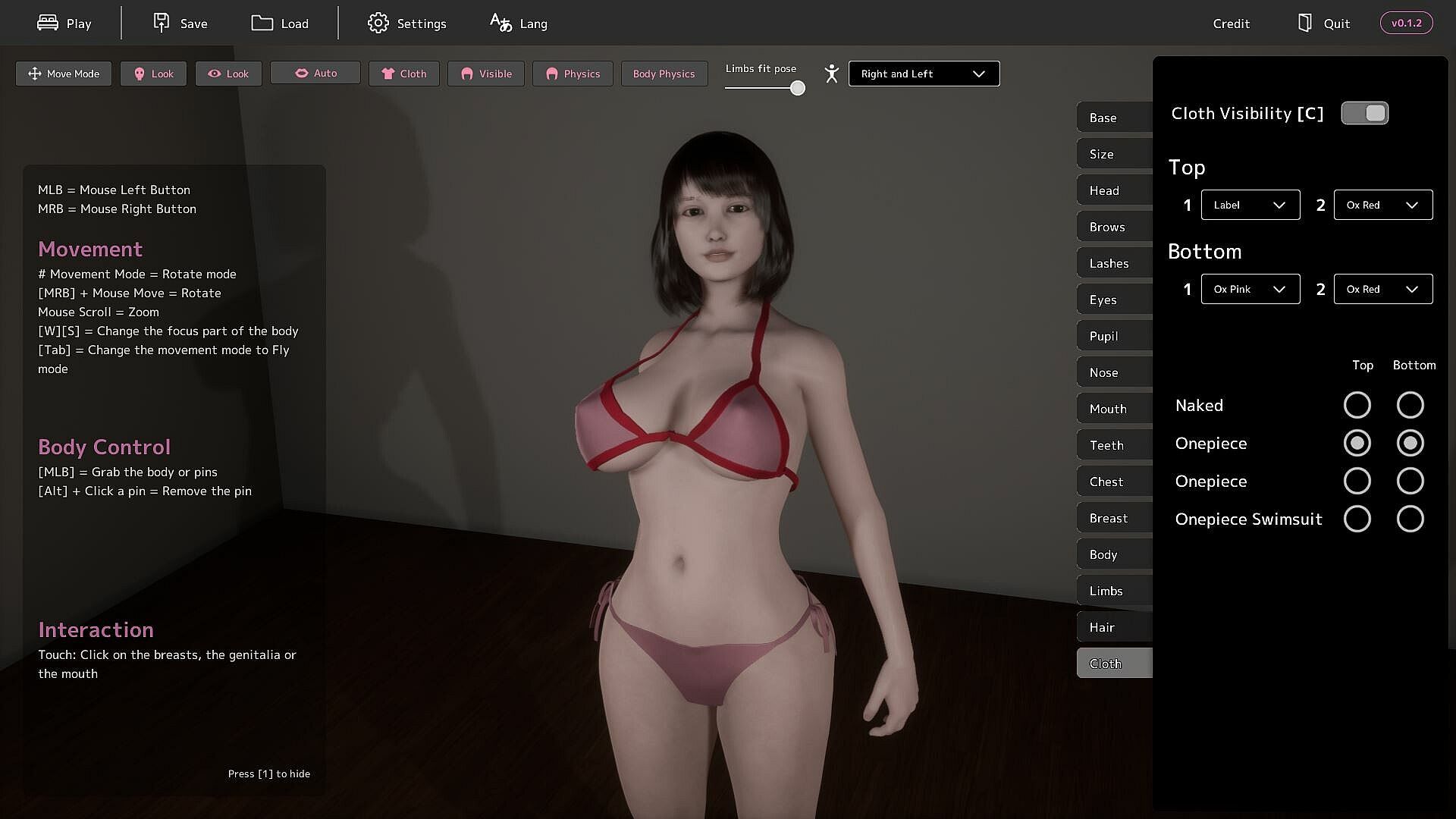Click the Limbs fit pose slider handle
This screenshot has width=1456, height=819.
[x=797, y=88]
